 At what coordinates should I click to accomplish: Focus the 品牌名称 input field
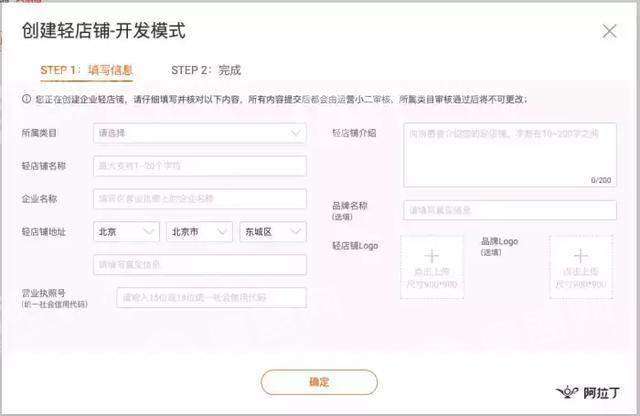click(x=509, y=210)
